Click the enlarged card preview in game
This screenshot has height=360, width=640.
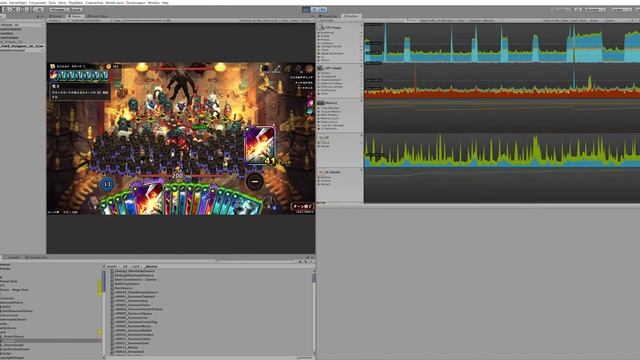260,145
